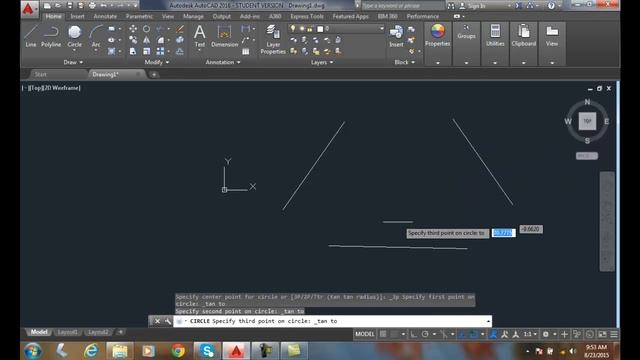Toggle grid display in status bar

[383, 334]
